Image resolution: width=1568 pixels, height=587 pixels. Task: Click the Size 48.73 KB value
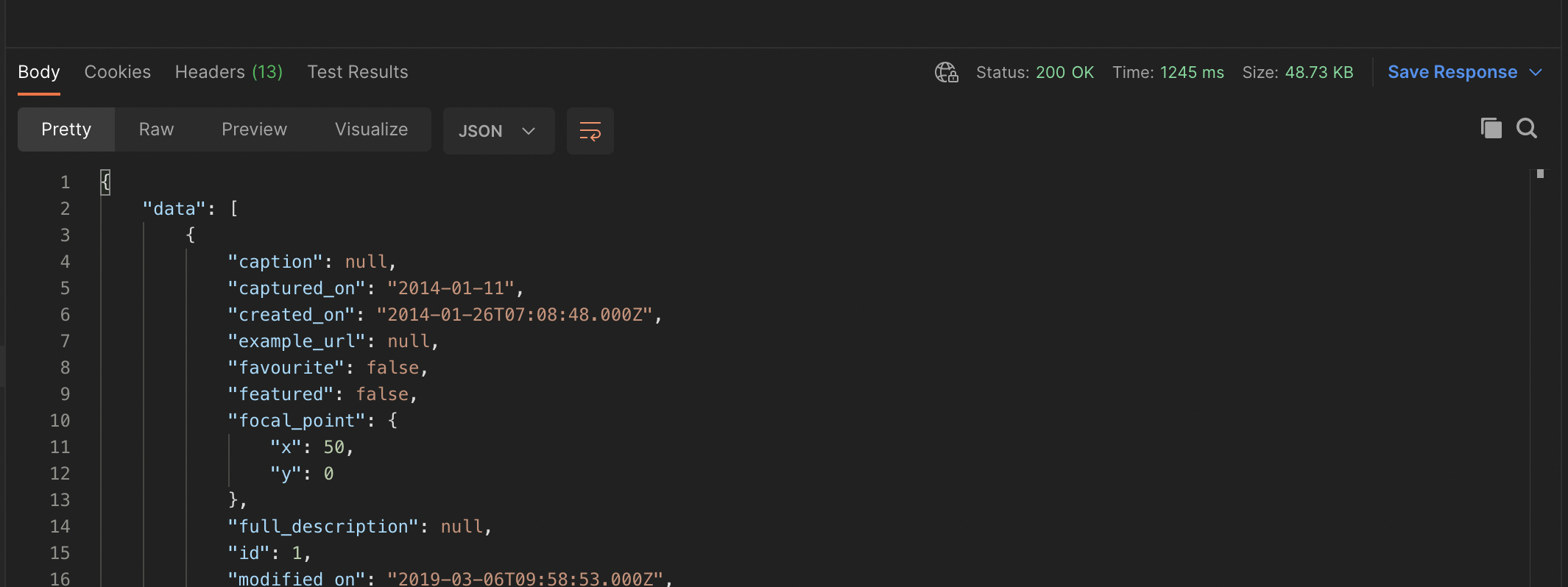point(1319,72)
